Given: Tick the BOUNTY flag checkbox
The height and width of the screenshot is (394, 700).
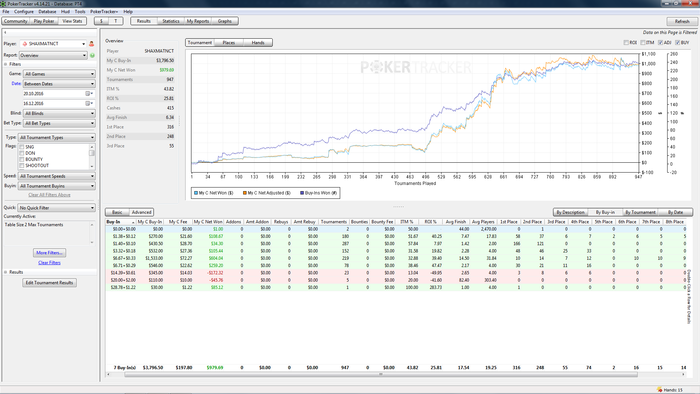Looking at the screenshot, I should 21,159.
